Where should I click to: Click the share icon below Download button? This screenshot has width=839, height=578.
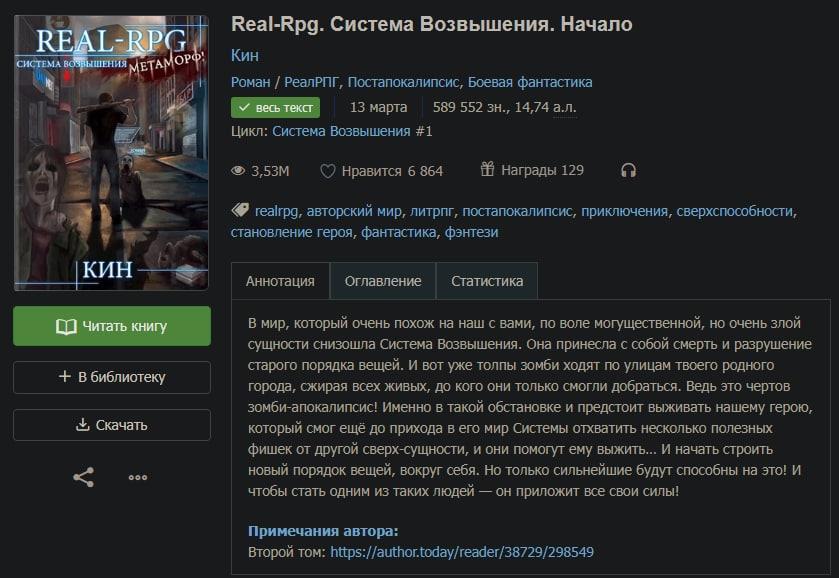[x=83, y=477]
